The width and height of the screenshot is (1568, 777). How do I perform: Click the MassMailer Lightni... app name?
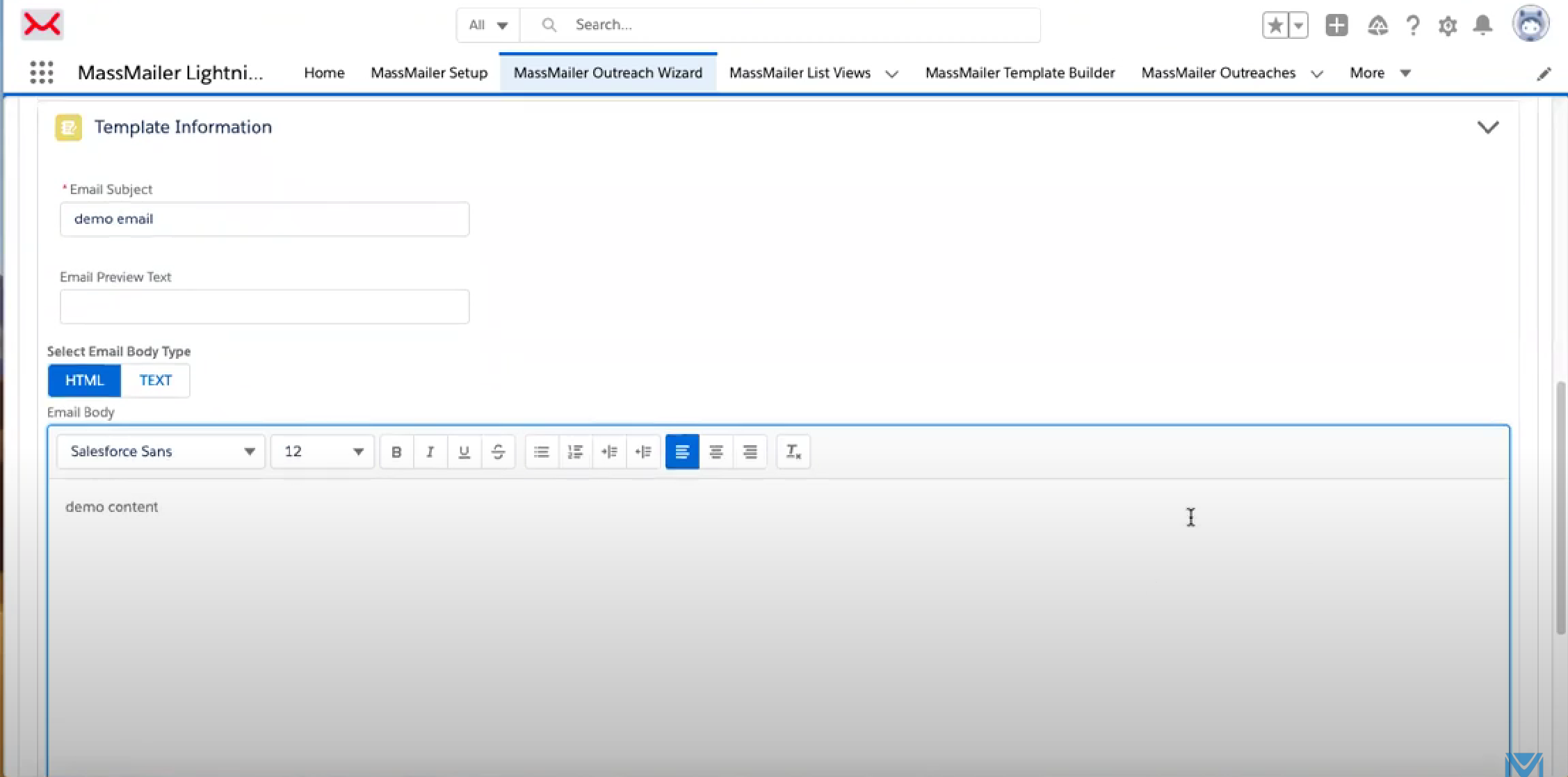(170, 73)
